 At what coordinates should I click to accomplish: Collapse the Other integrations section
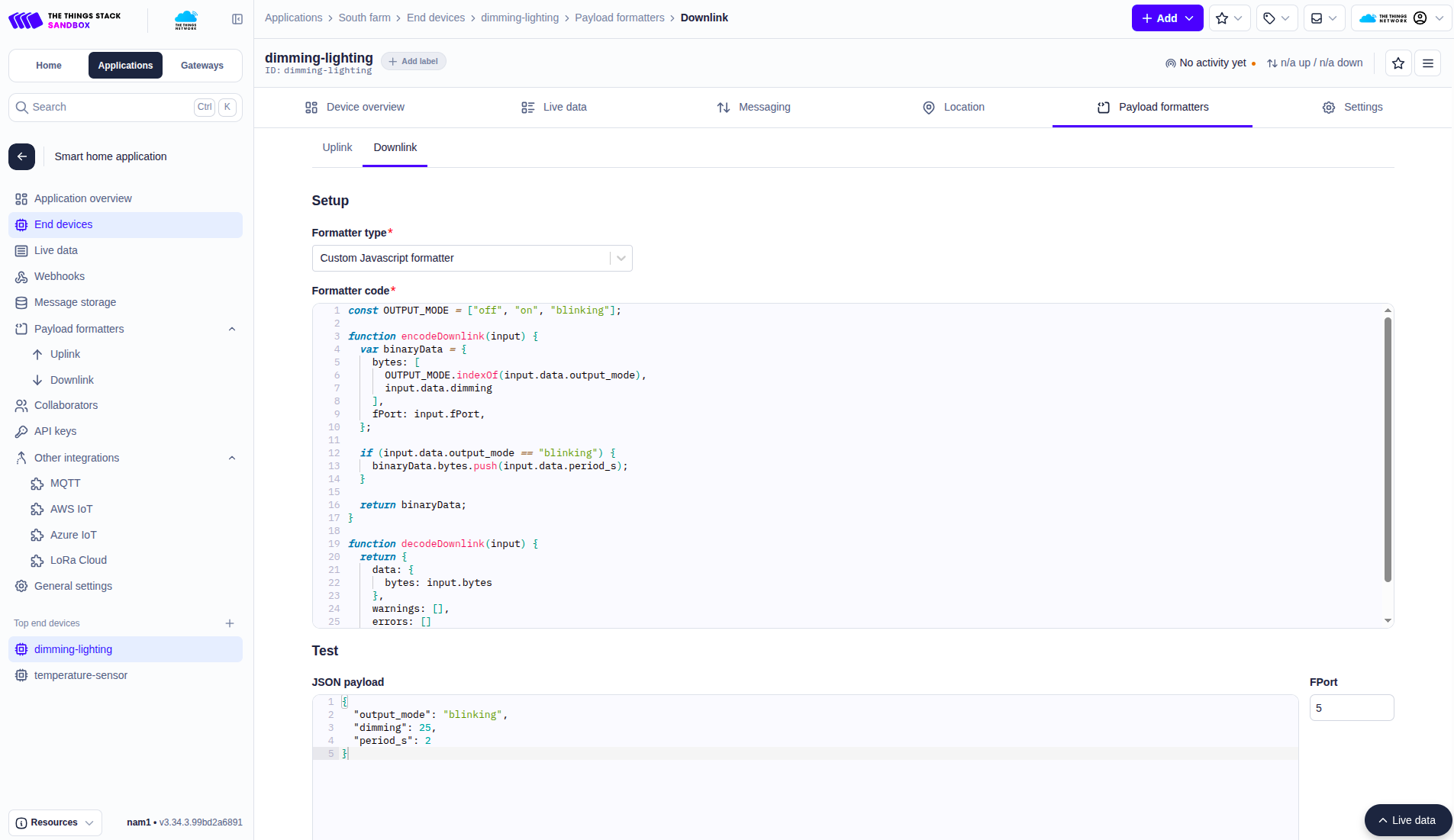(x=232, y=458)
